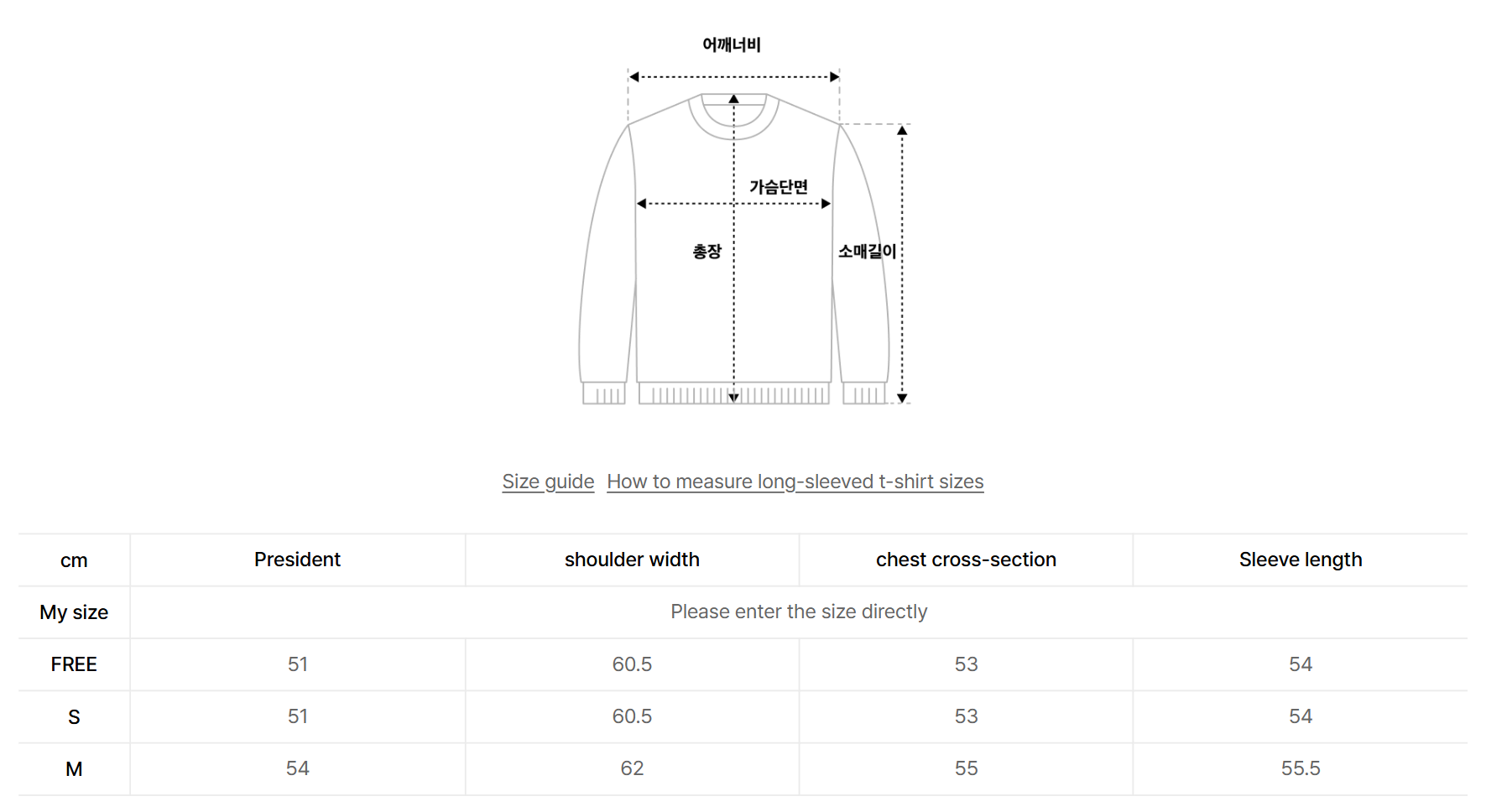The height and width of the screenshot is (812, 1486).
Task: Open How to measure long-sleeved t-shirt sizes
Action: 795,481
